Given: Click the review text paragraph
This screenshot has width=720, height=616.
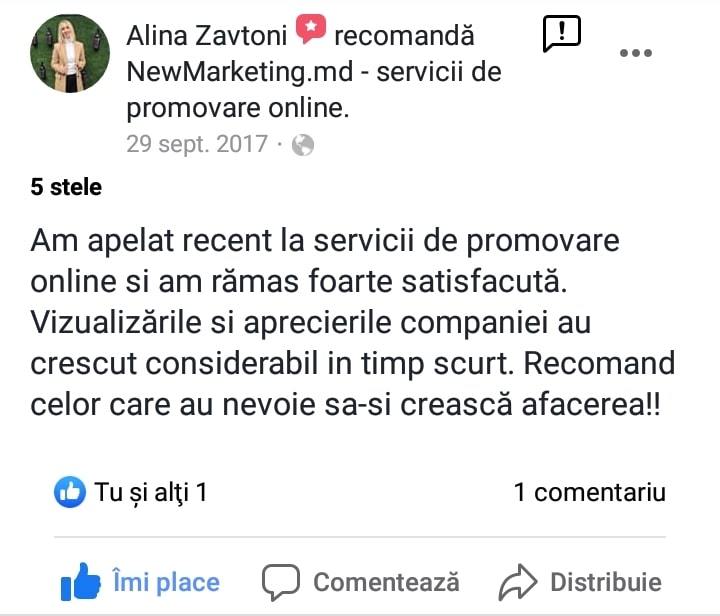Looking at the screenshot, I should point(353,323).
